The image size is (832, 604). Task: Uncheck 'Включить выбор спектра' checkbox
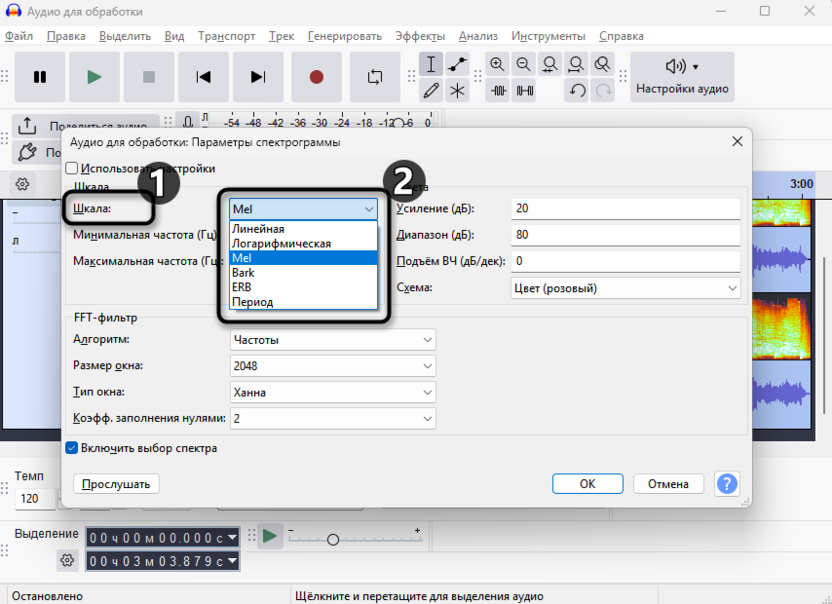[x=72, y=448]
